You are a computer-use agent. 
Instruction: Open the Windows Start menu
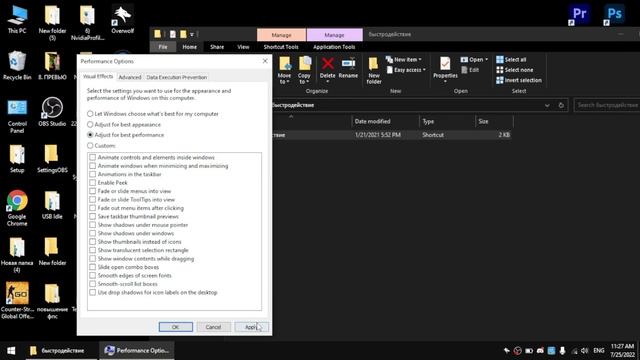[x=11, y=351]
